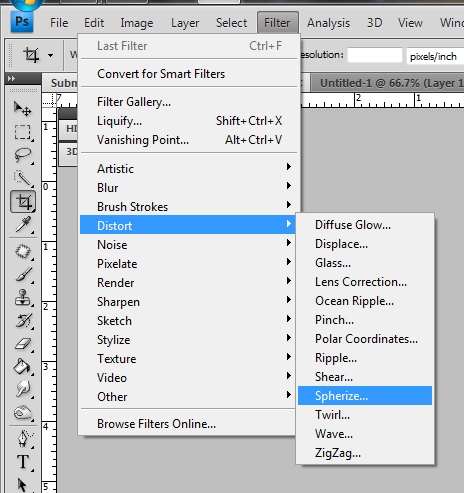Expand the Sharpen filter submenu
Screen dimensions: 464x493
pos(188,302)
